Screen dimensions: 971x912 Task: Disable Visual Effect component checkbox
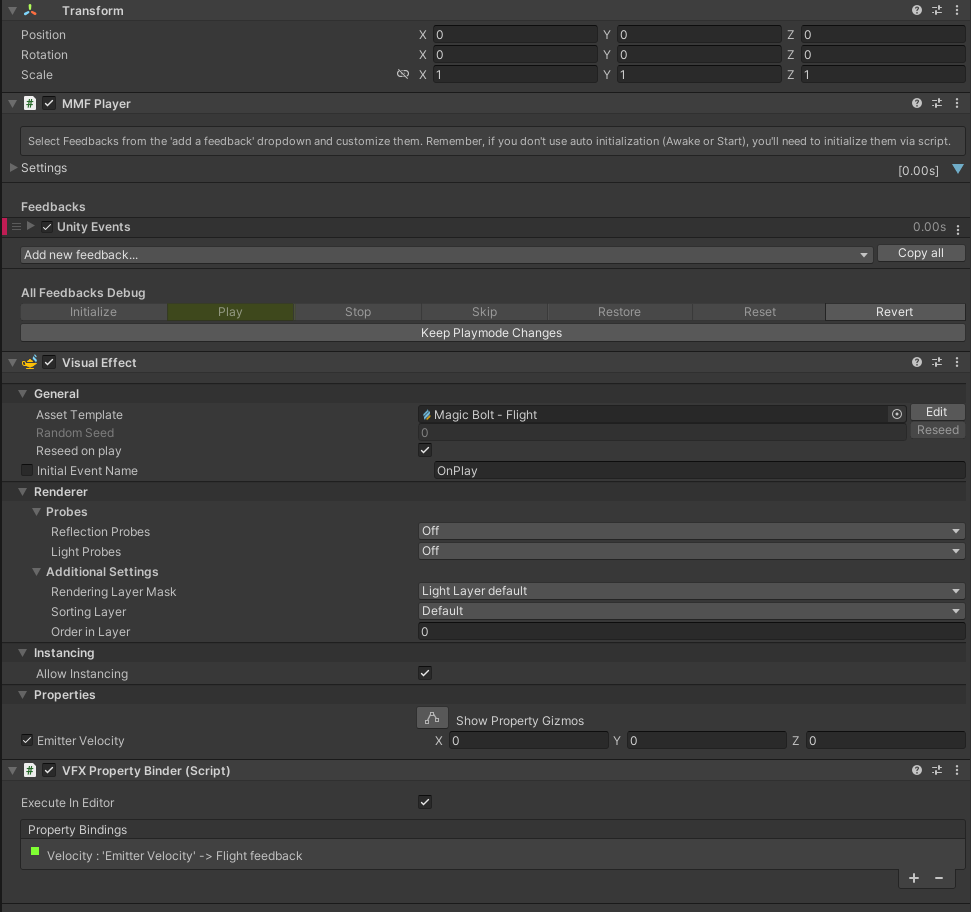(x=50, y=362)
